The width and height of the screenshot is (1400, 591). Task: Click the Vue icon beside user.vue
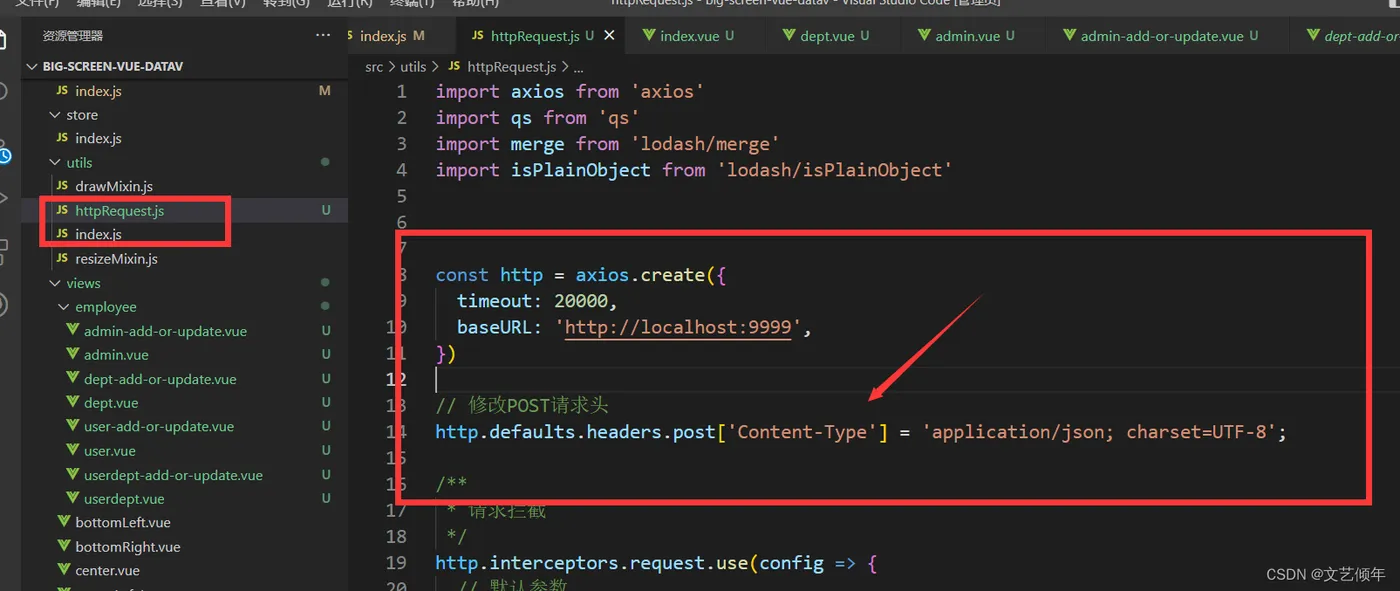click(72, 450)
